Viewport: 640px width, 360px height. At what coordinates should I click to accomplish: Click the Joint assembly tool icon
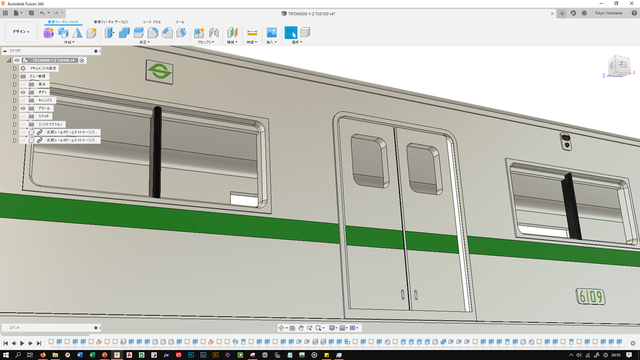(x=214, y=33)
